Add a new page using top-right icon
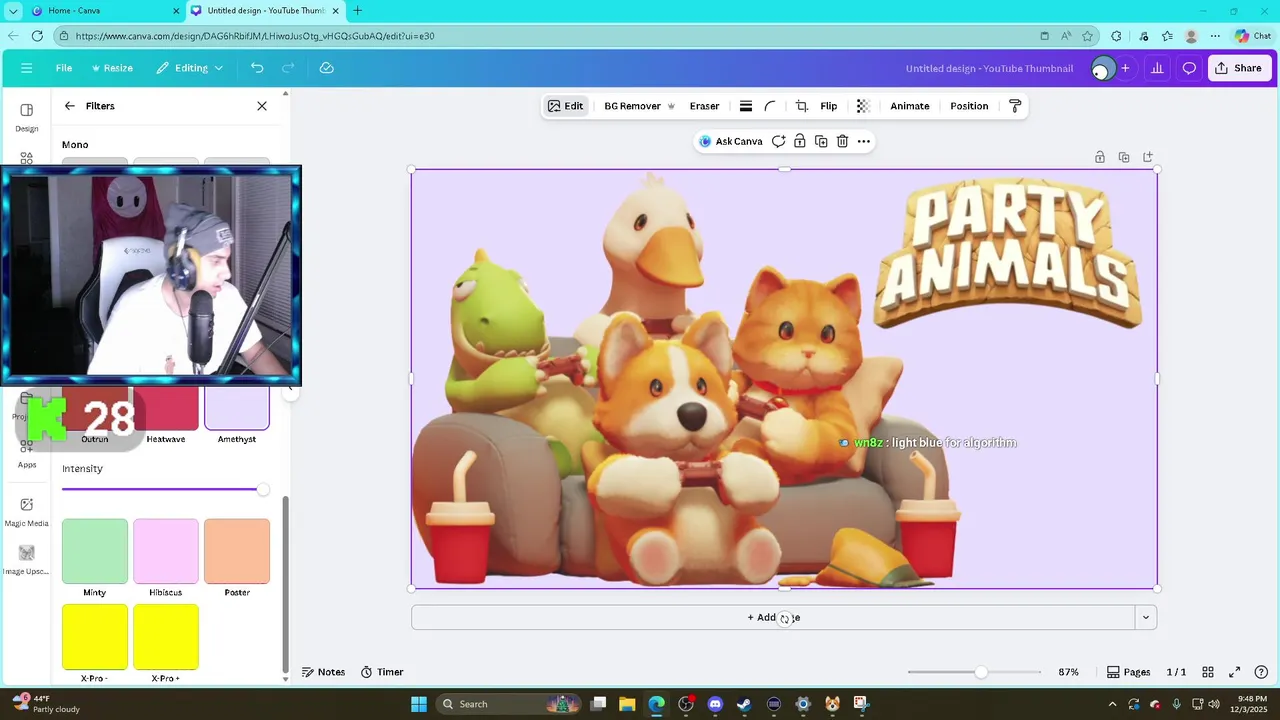This screenshot has height=720, width=1280. [x=1148, y=157]
